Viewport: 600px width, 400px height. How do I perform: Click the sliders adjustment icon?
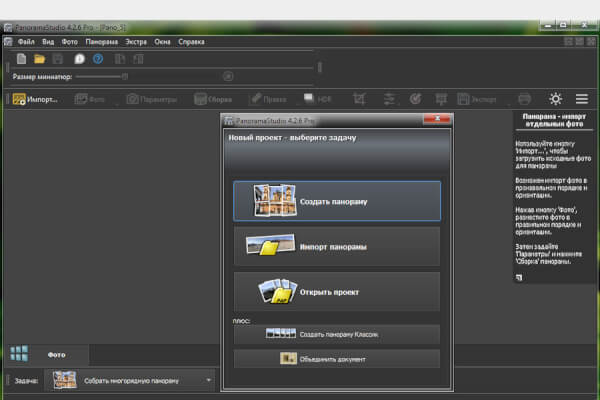[x=389, y=99]
